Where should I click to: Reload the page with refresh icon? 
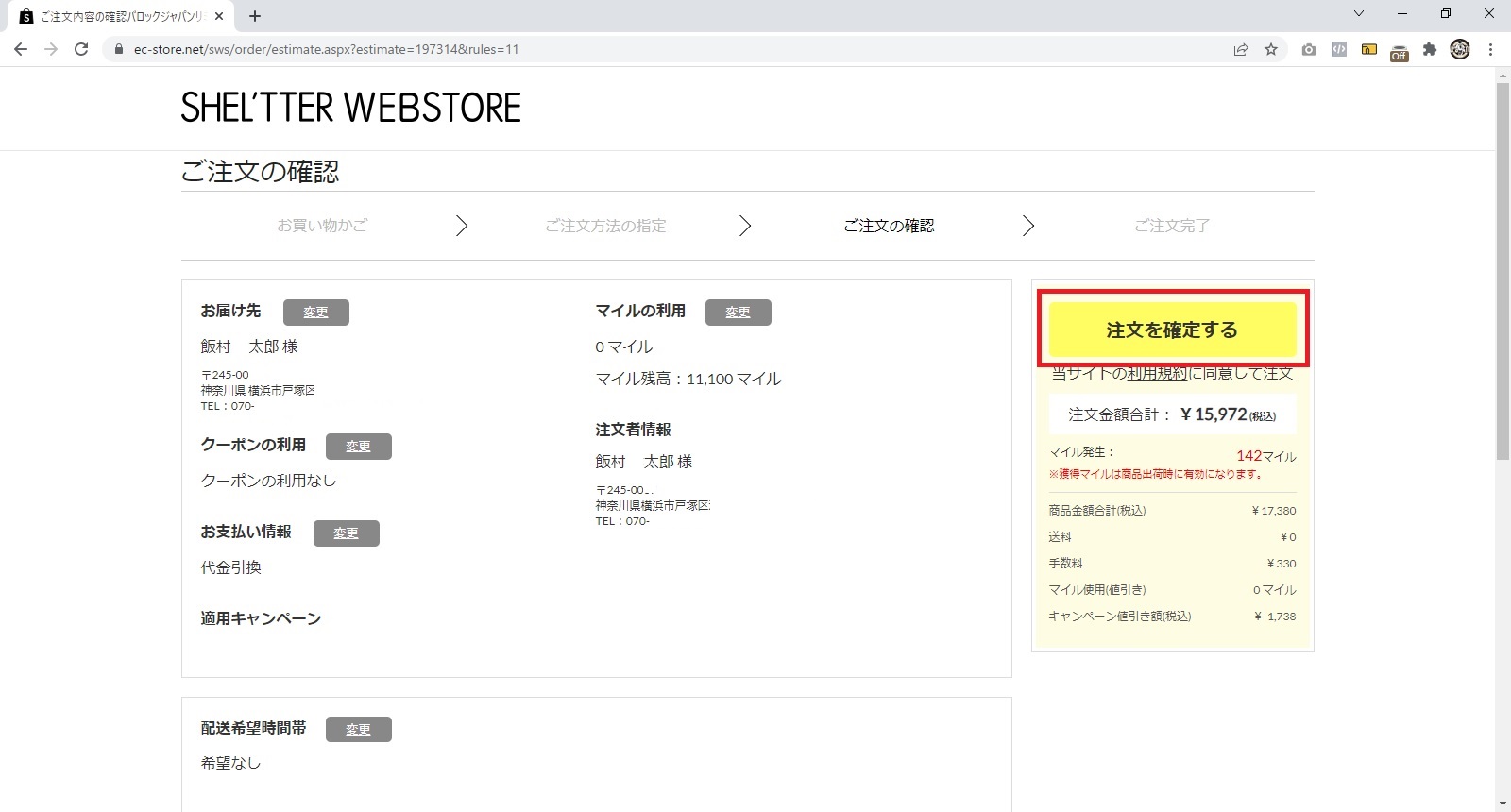pos(81,49)
